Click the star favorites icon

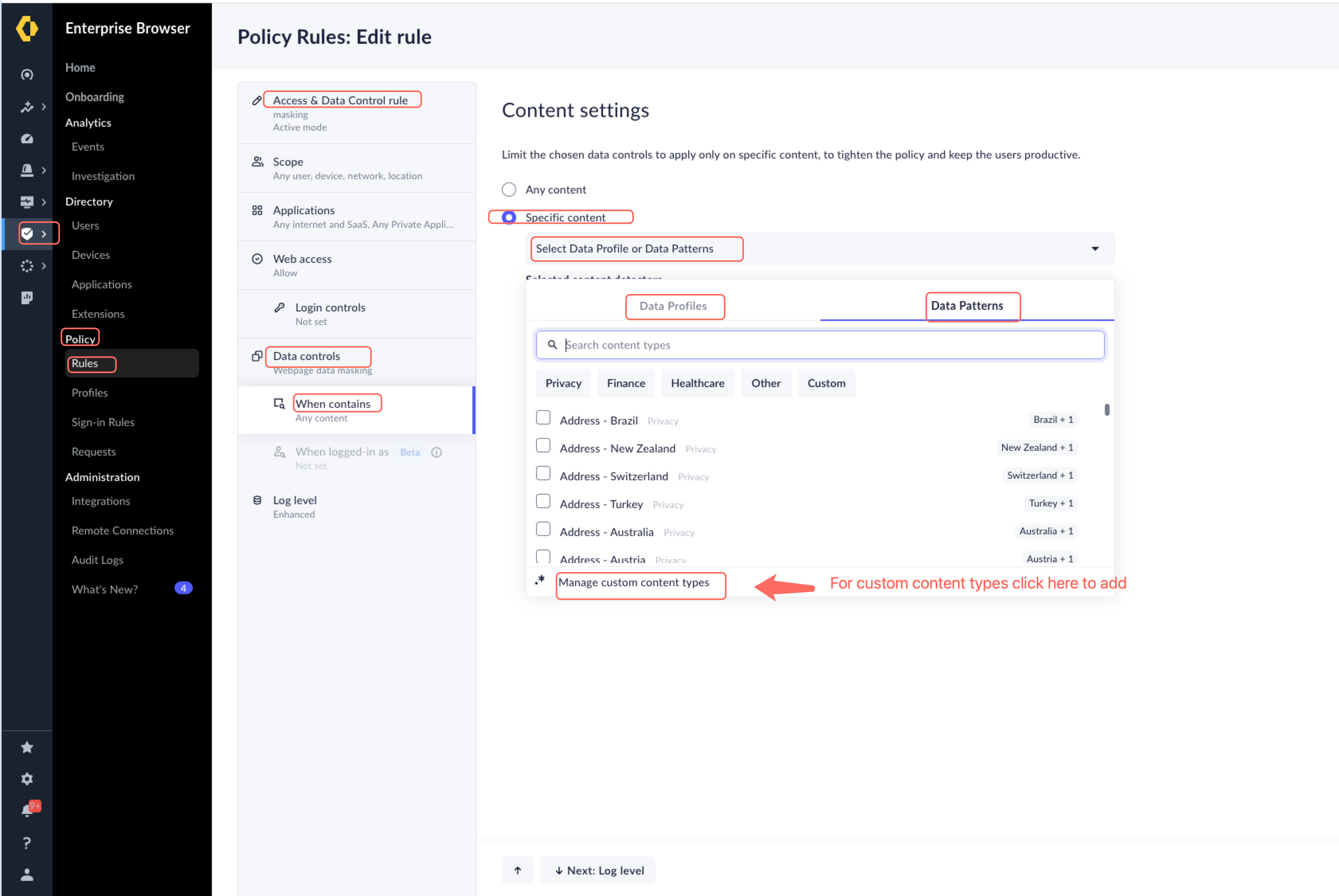[27, 747]
